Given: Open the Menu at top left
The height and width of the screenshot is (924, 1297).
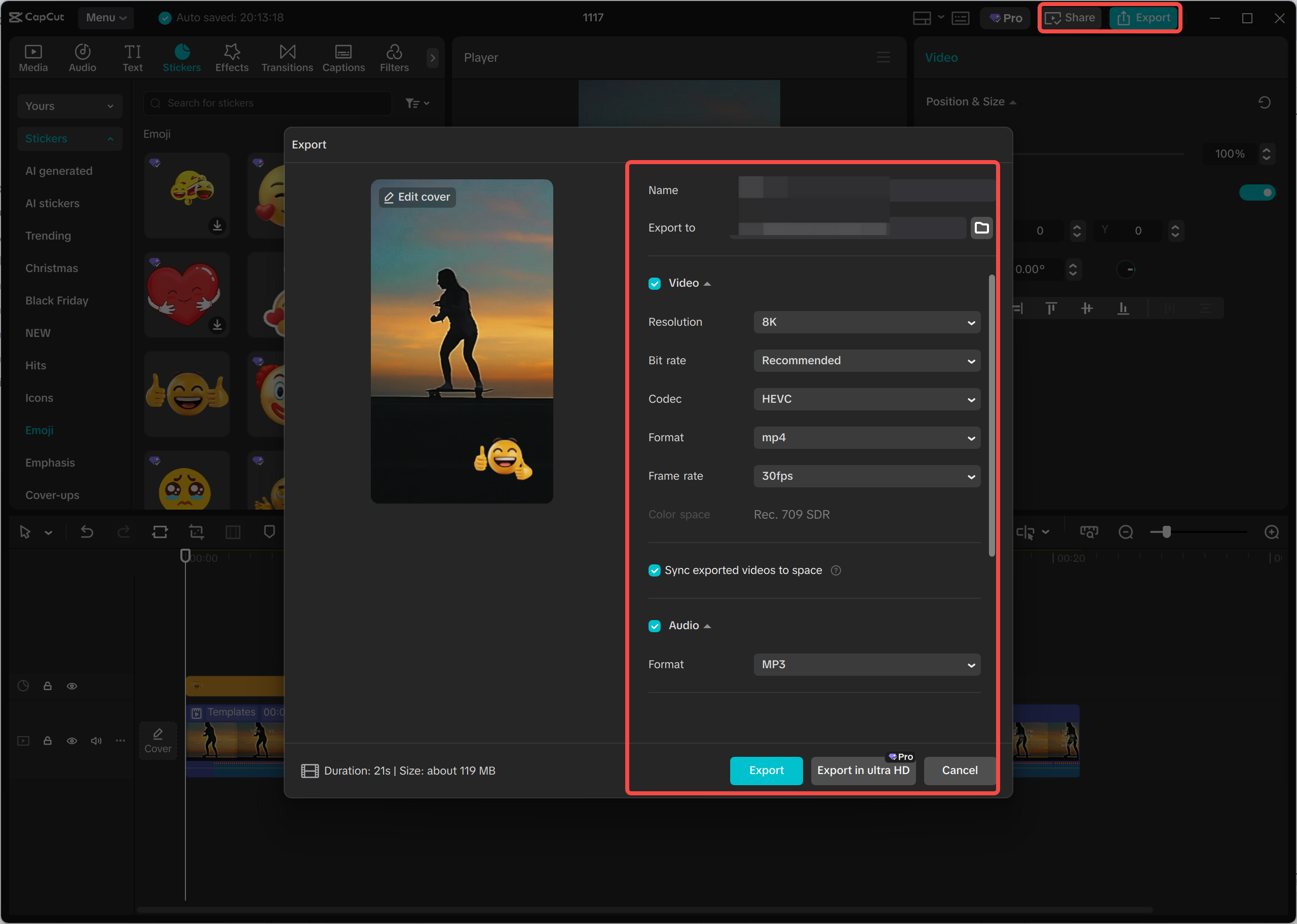Looking at the screenshot, I should [105, 17].
